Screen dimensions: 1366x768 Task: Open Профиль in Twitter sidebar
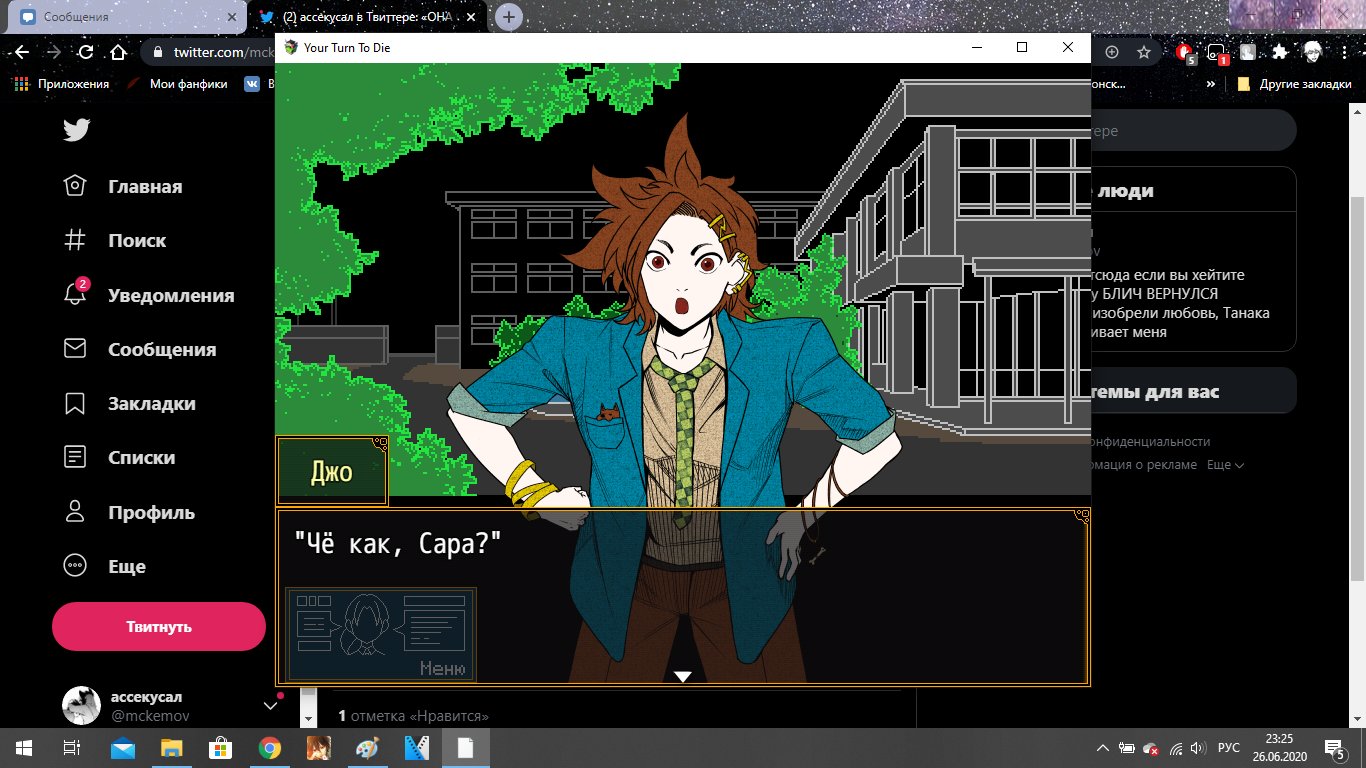coord(128,513)
